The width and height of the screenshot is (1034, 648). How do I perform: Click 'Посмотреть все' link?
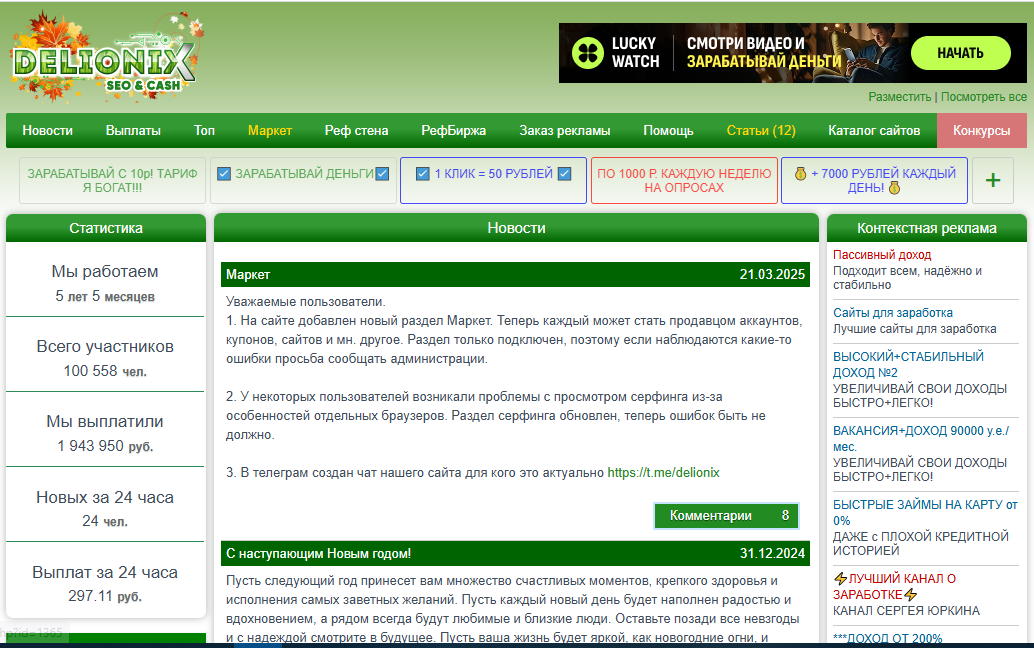pyautogui.click(x=983, y=97)
